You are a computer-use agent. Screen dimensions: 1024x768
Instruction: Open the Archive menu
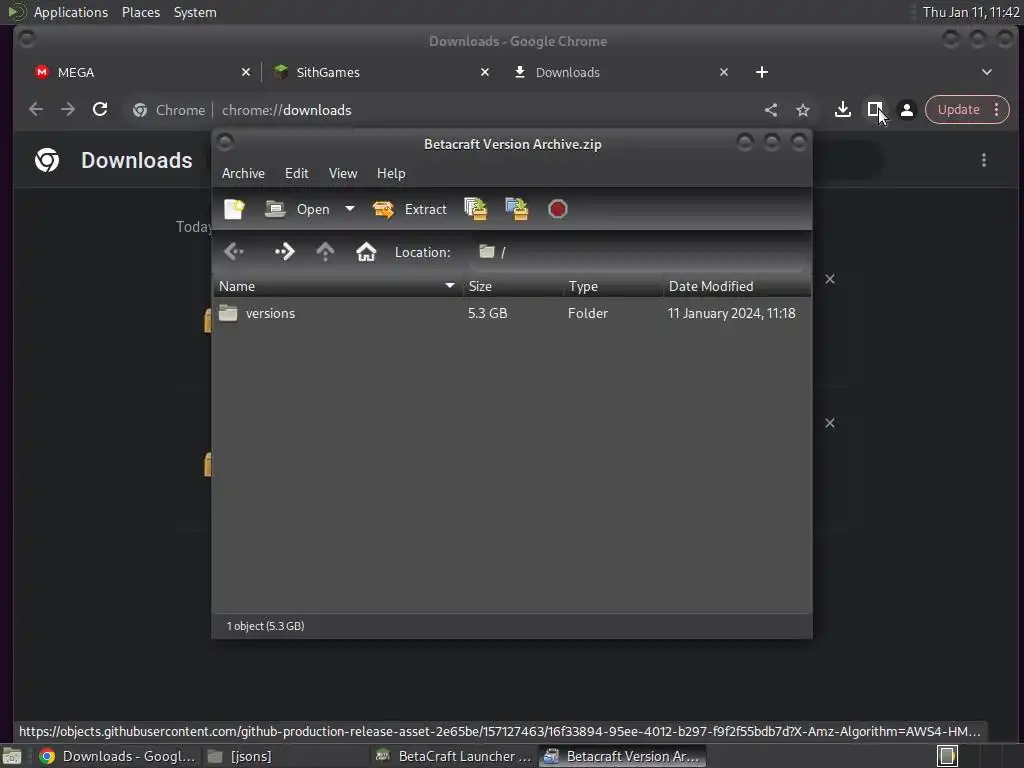coord(243,173)
